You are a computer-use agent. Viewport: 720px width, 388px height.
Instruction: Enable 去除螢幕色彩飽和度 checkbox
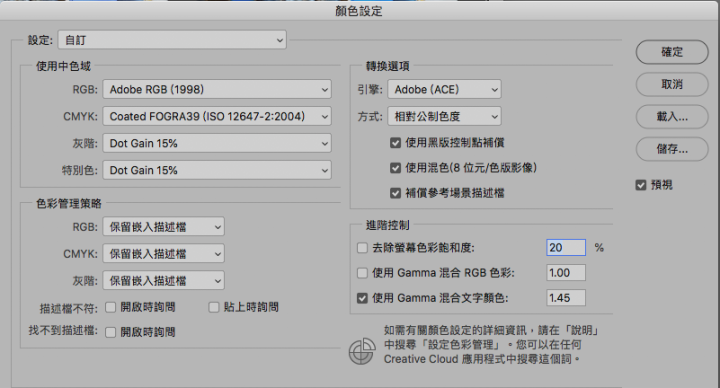[362, 248]
